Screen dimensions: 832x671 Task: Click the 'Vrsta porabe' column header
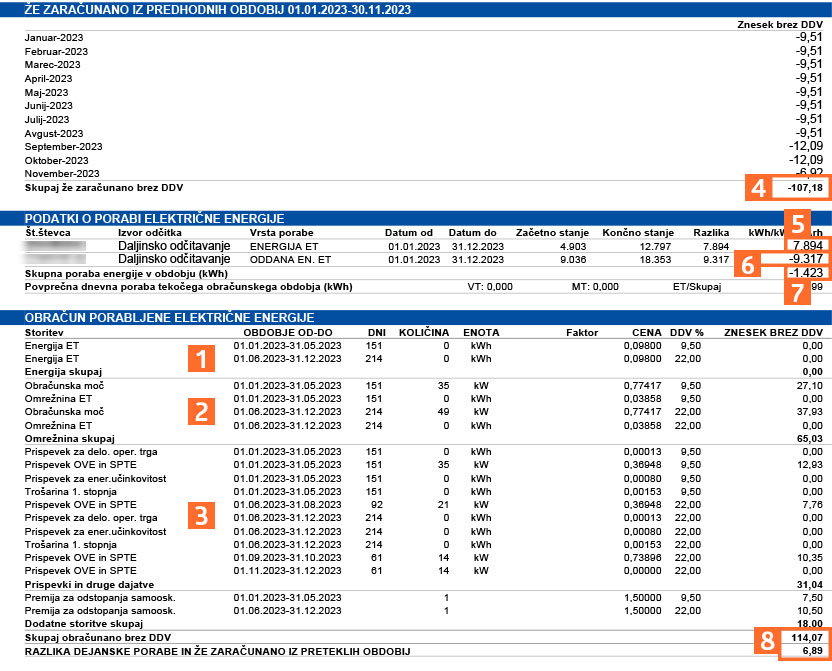coord(281,232)
